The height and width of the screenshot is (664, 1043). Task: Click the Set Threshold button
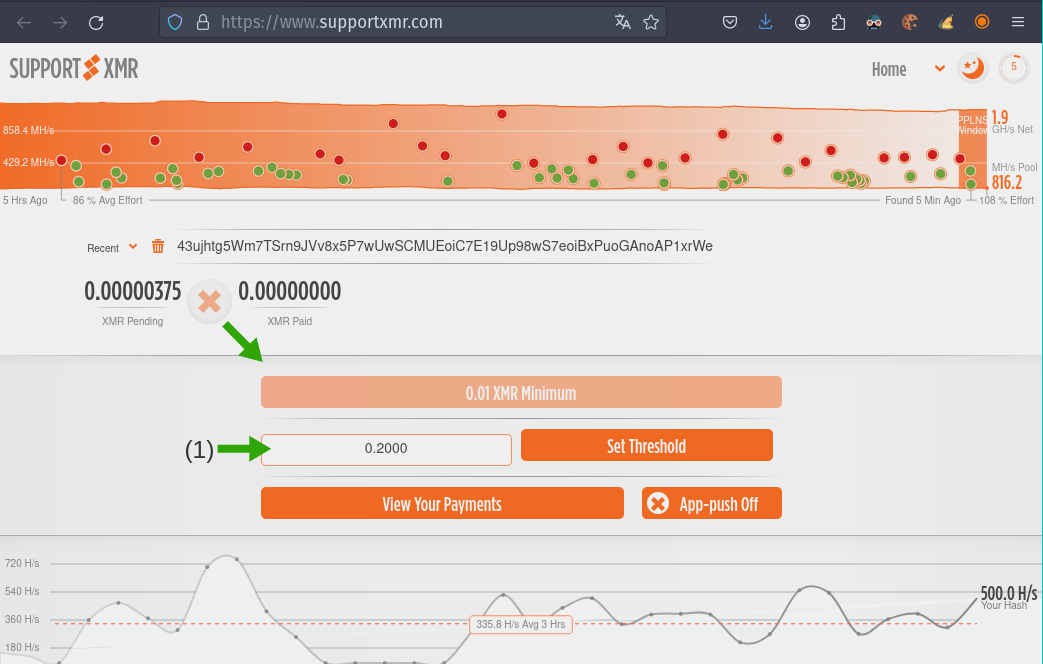click(x=647, y=446)
